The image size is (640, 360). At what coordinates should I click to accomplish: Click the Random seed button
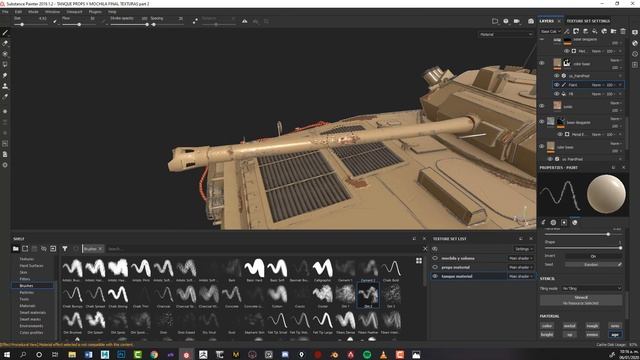click(x=591, y=264)
